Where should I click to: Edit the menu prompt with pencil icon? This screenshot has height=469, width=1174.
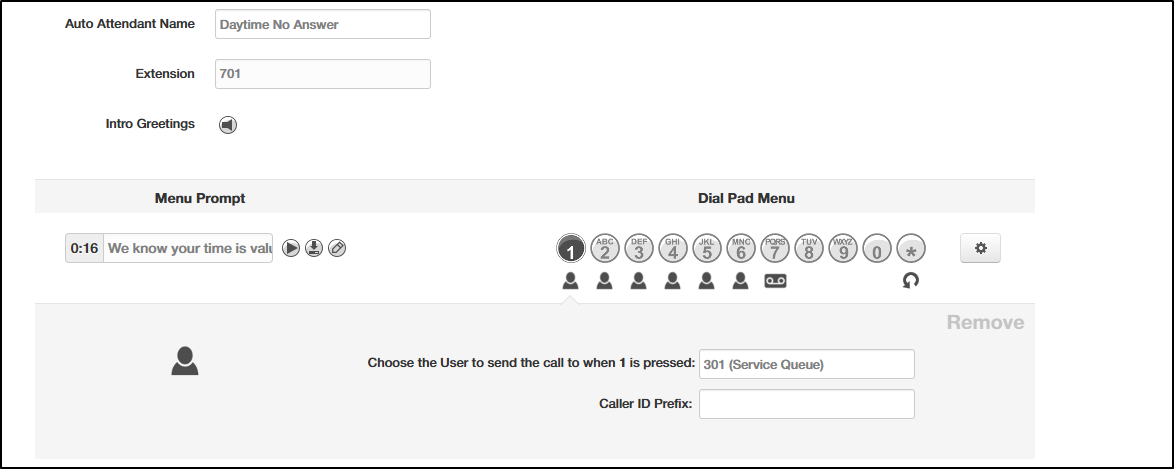tap(338, 248)
